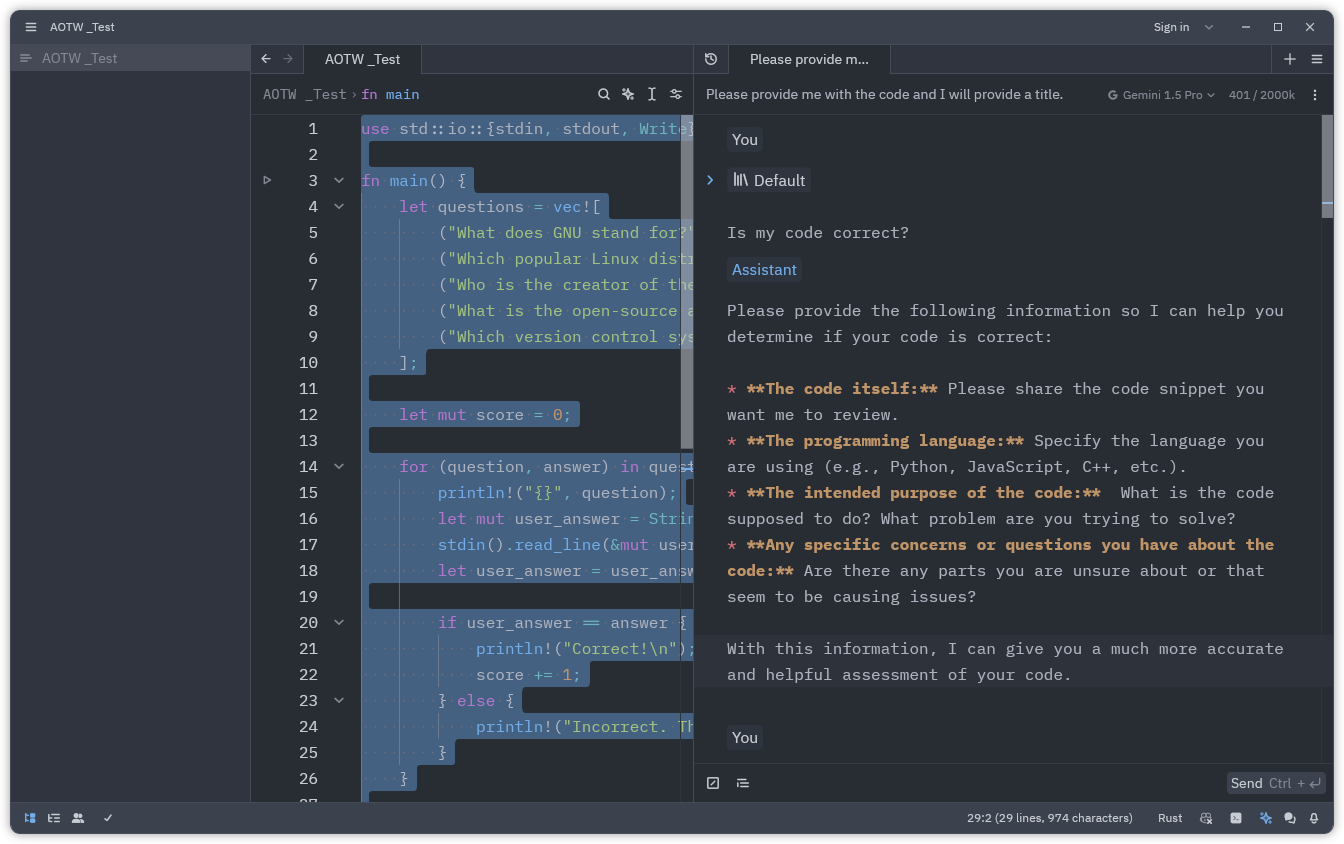Open the terminal panel from status bar

(x=1236, y=818)
